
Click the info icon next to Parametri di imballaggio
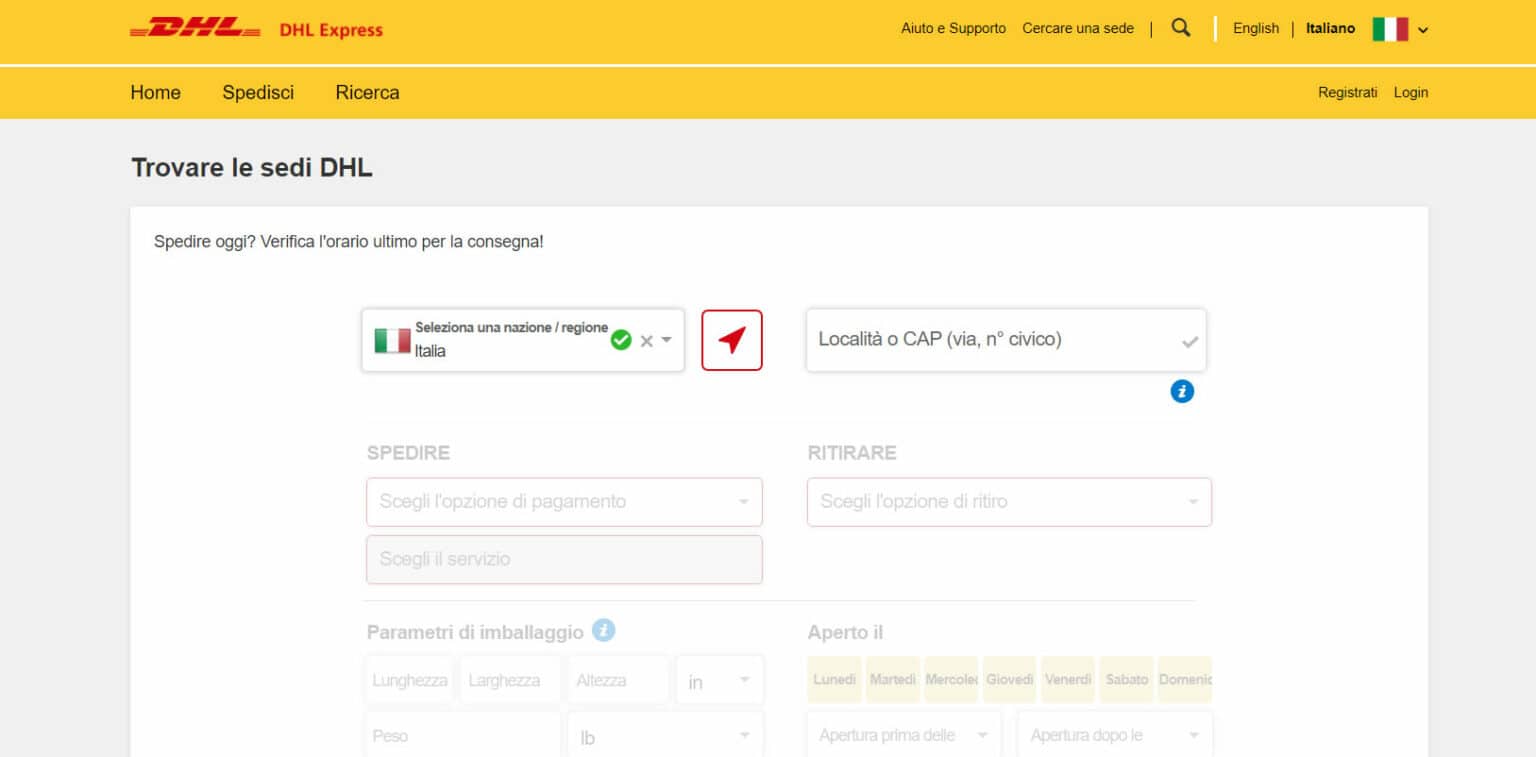coord(602,630)
